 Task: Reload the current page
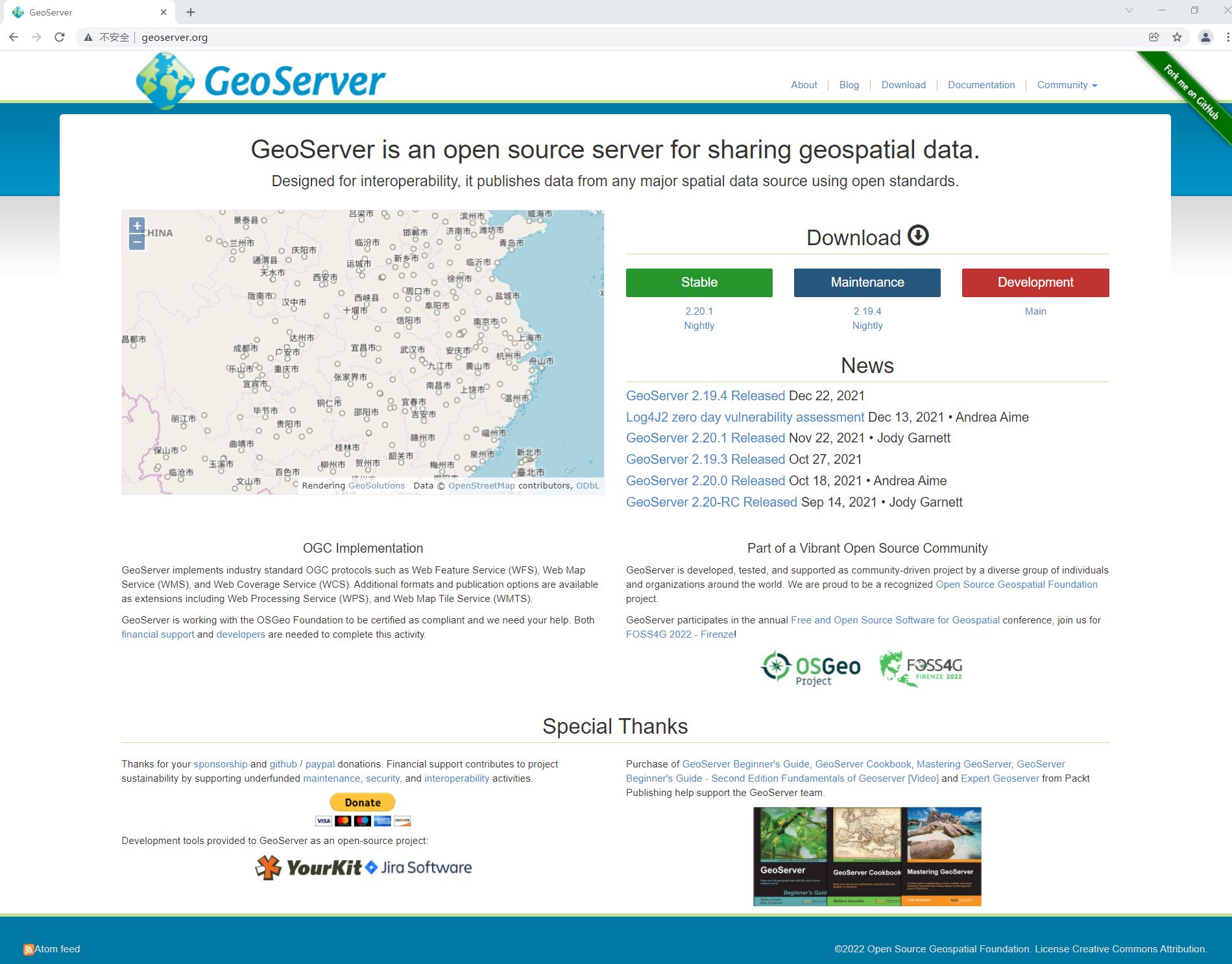[60, 37]
